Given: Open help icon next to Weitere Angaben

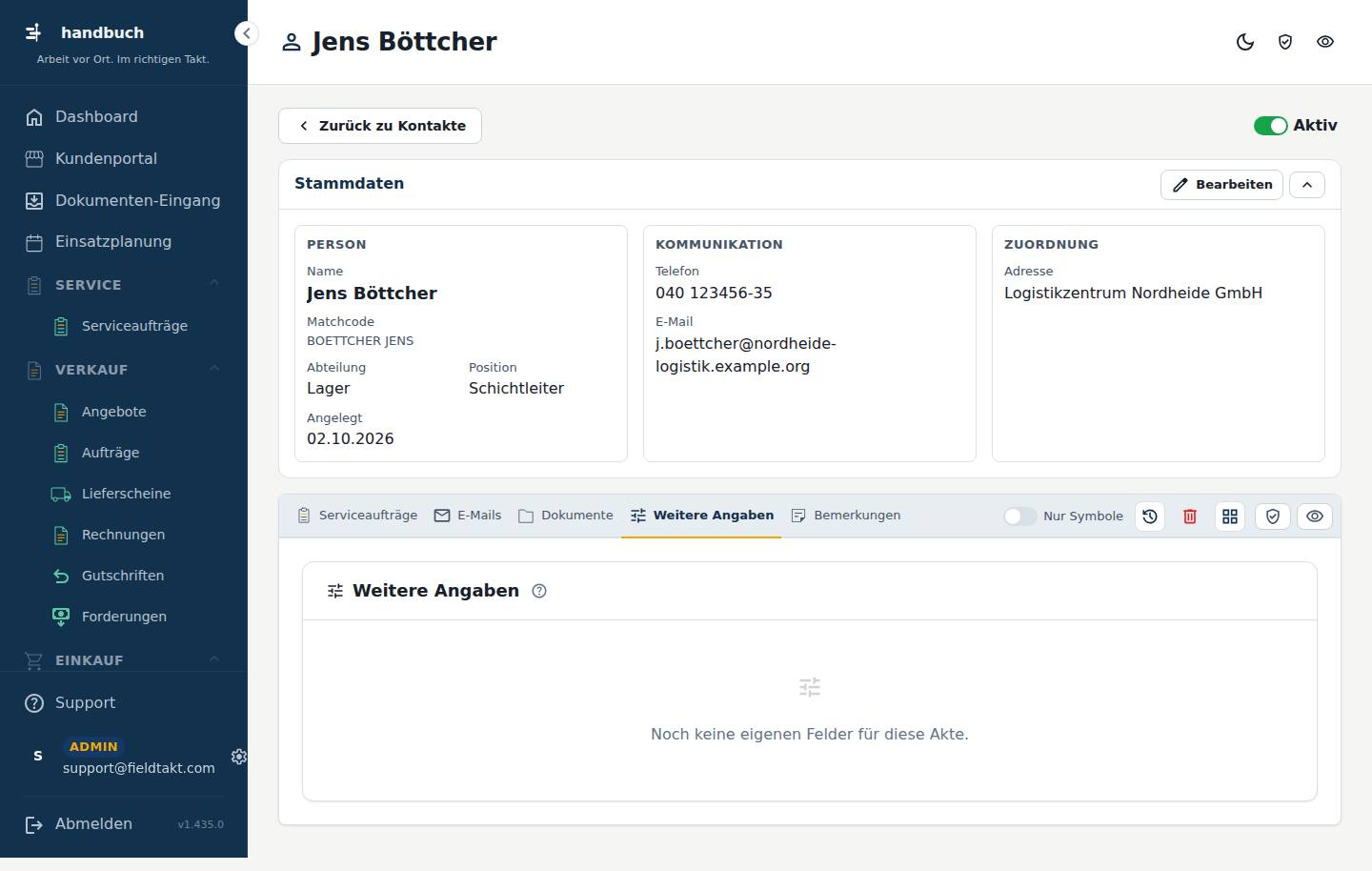Looking at the screenshot, I should click(539, 591).
